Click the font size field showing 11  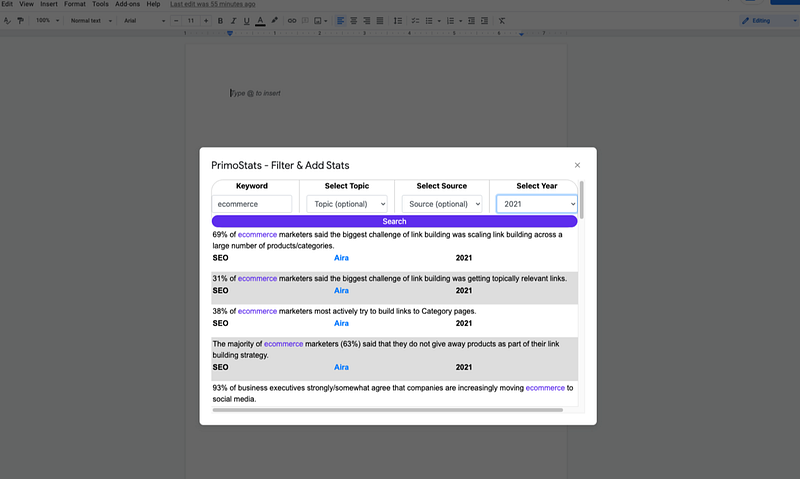tap(191, 21)
